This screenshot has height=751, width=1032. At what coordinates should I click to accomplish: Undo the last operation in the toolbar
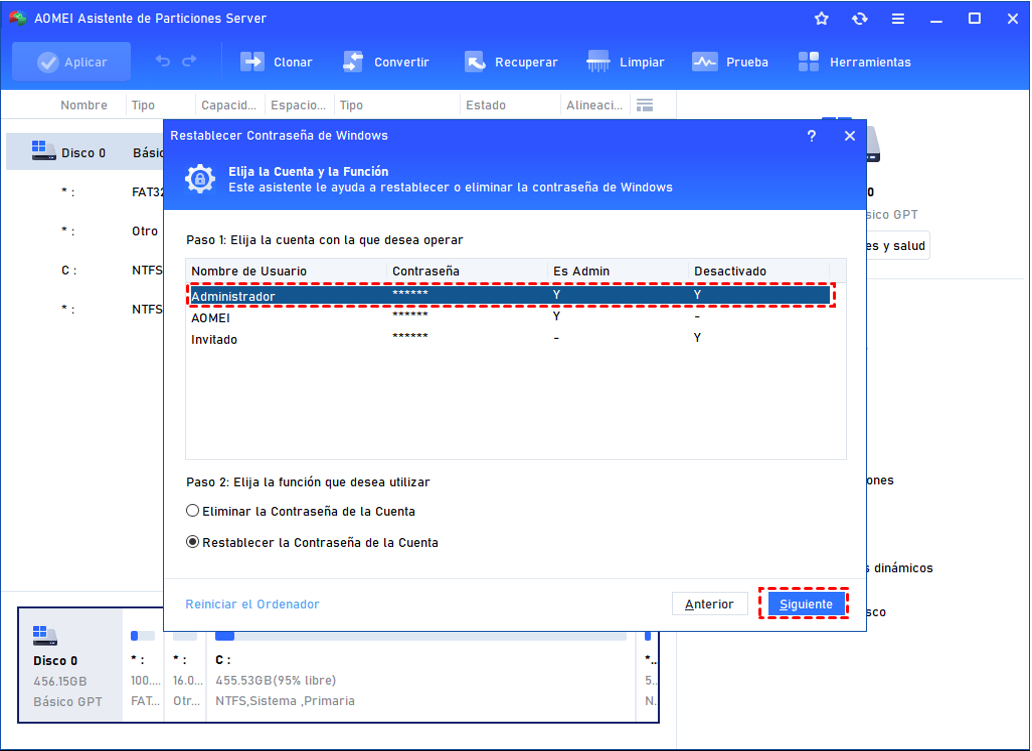tap(163, 61)
